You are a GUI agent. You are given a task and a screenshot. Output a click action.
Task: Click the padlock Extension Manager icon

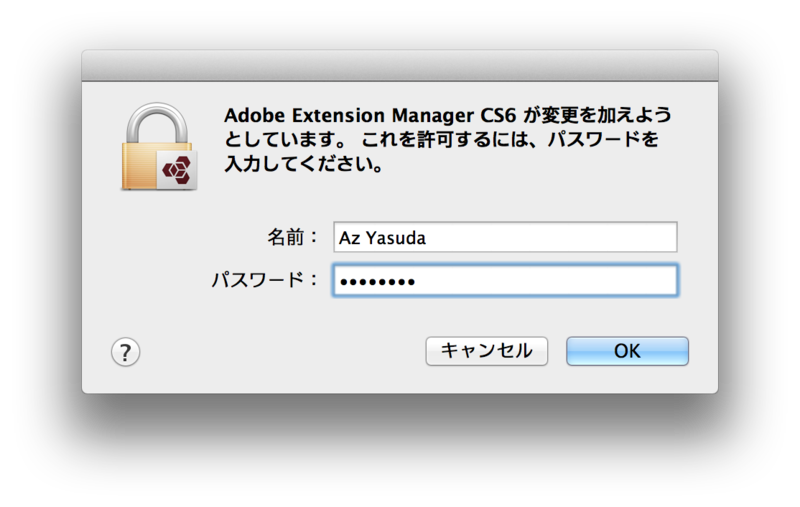pos(159,147)
